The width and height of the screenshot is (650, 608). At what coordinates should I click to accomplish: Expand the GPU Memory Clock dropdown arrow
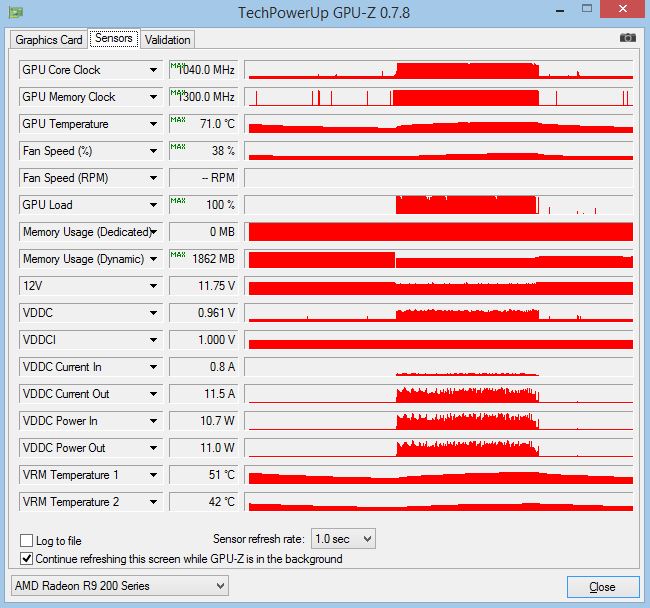click(x=153, y=97)
